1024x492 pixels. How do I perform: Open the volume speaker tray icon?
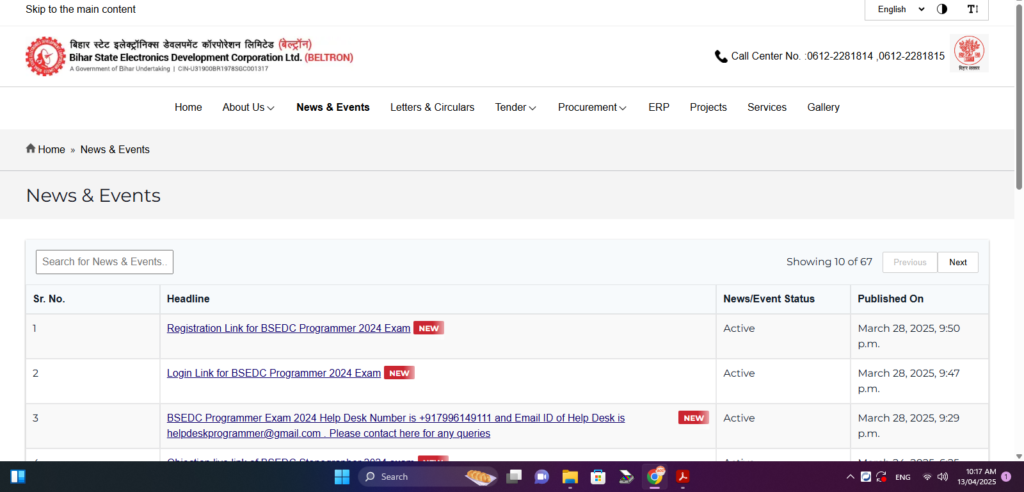pyautogui.click(x=943, y=477)
